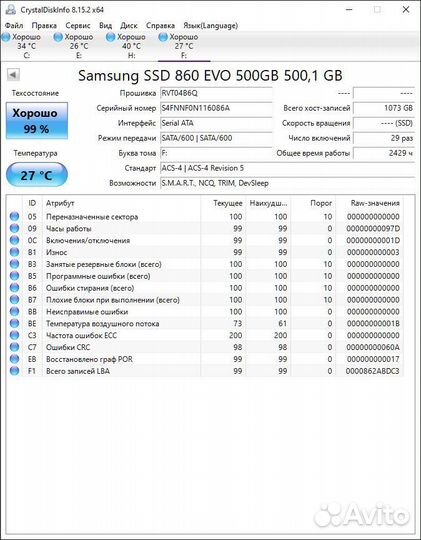
Task: Click the Порог column header
Action: click(x=313, y=203)
